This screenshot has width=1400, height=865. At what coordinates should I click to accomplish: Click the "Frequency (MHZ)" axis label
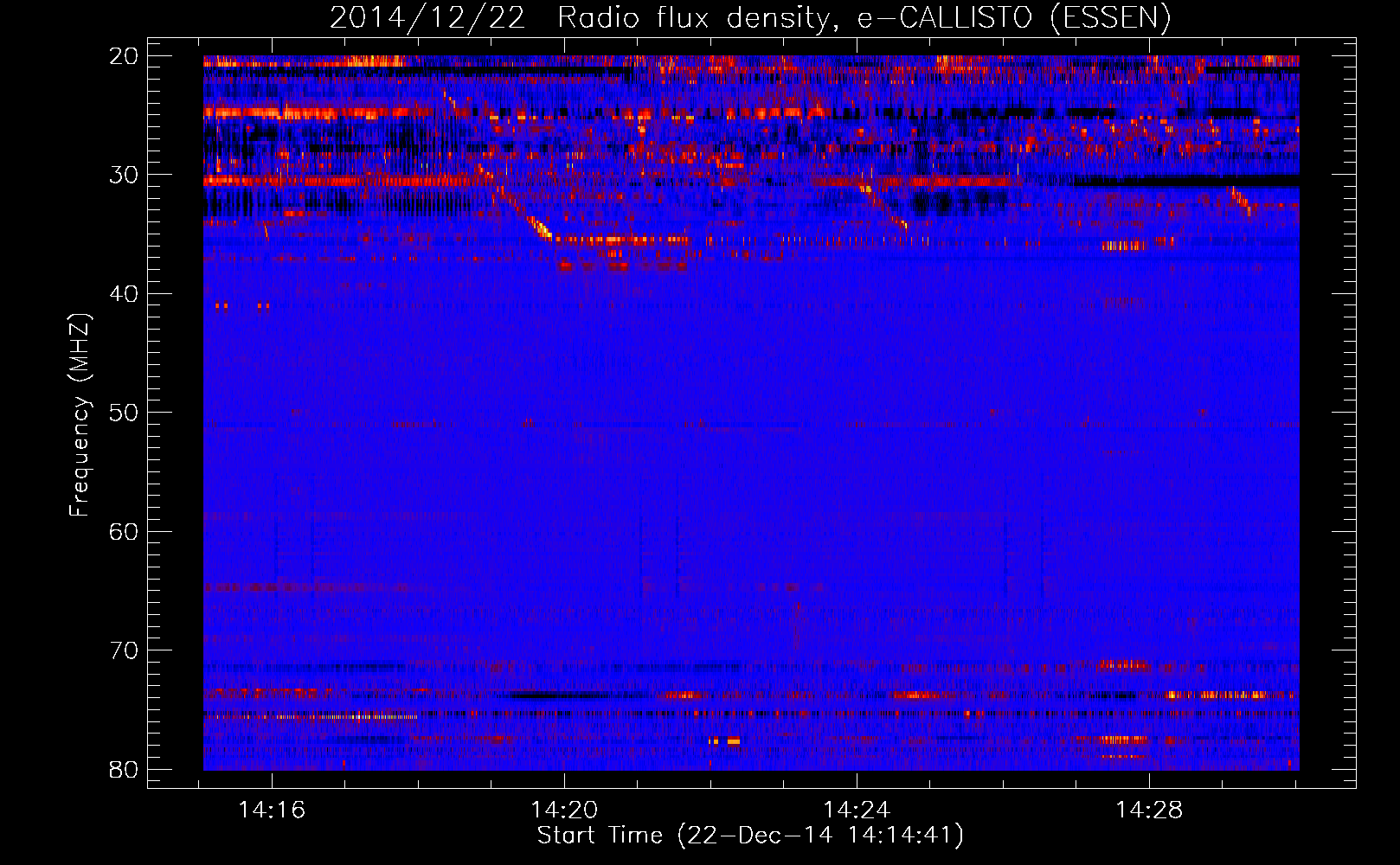[80, 415]
